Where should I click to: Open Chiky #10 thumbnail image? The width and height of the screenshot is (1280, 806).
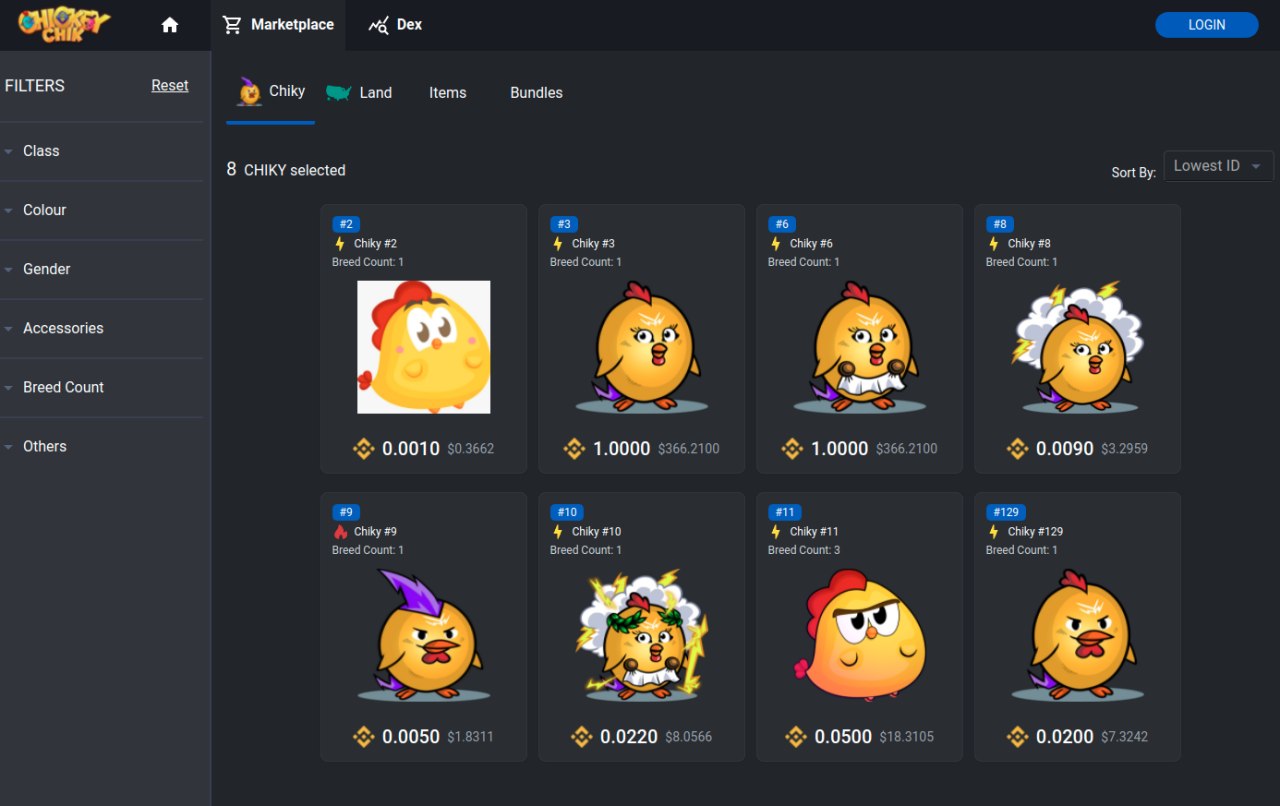642,634
